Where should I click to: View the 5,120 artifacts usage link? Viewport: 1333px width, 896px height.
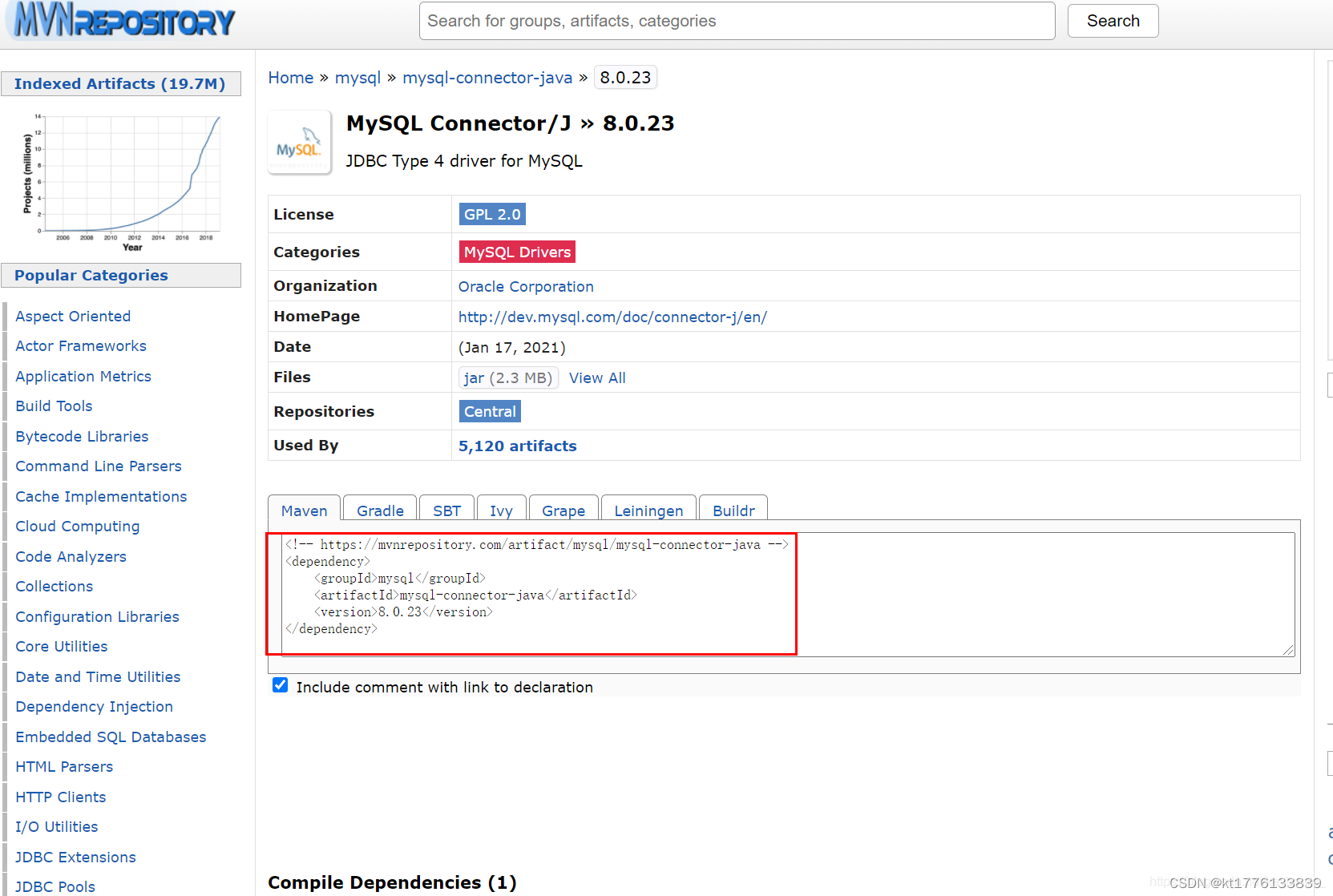pyautogui.click(x=517, y=446)
